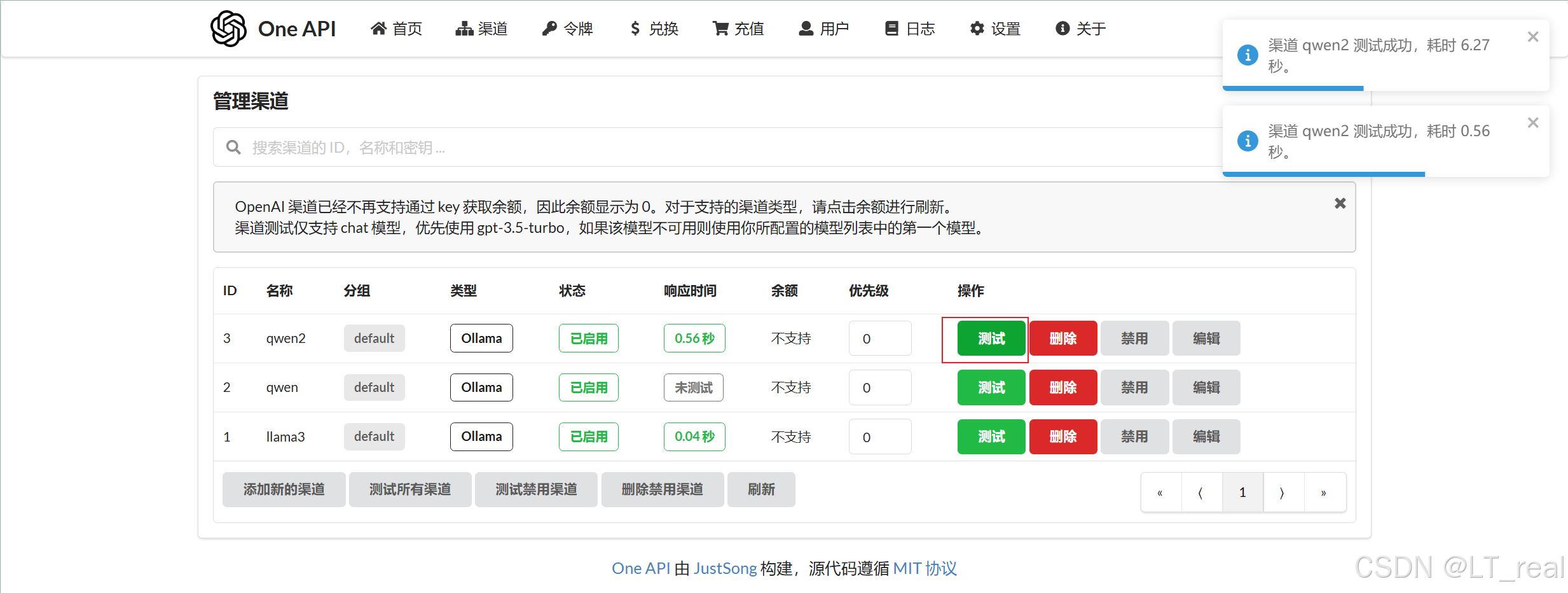Click Ollama type label in qwen row
Viewport: 1568px width, 593px height.
pyautogui.click(x=481, y=387)
